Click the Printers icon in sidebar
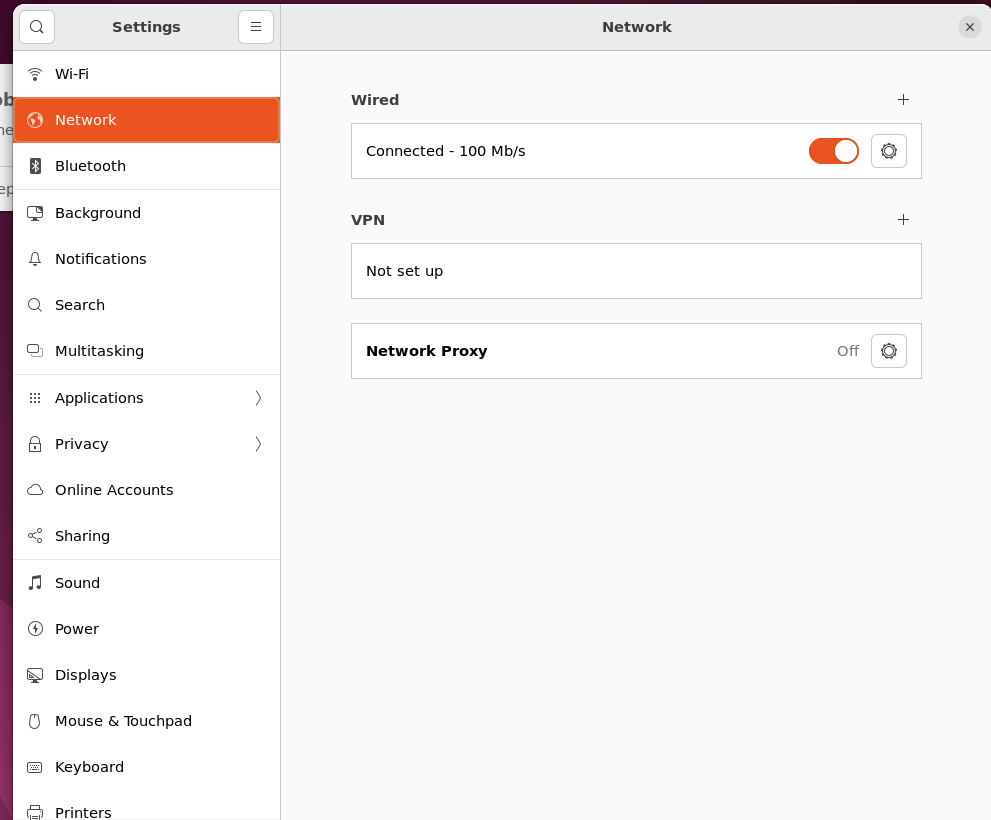The height and width of the screenshot is (820, 991). 35,812
